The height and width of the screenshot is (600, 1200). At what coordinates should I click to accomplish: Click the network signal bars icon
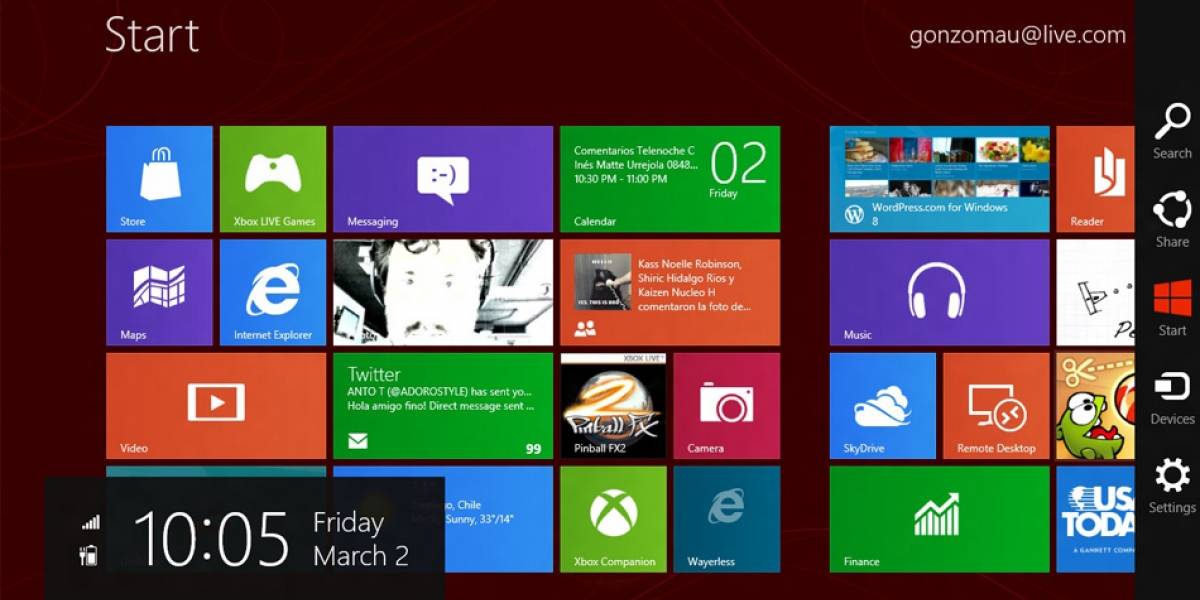click(x=91, y=522)
